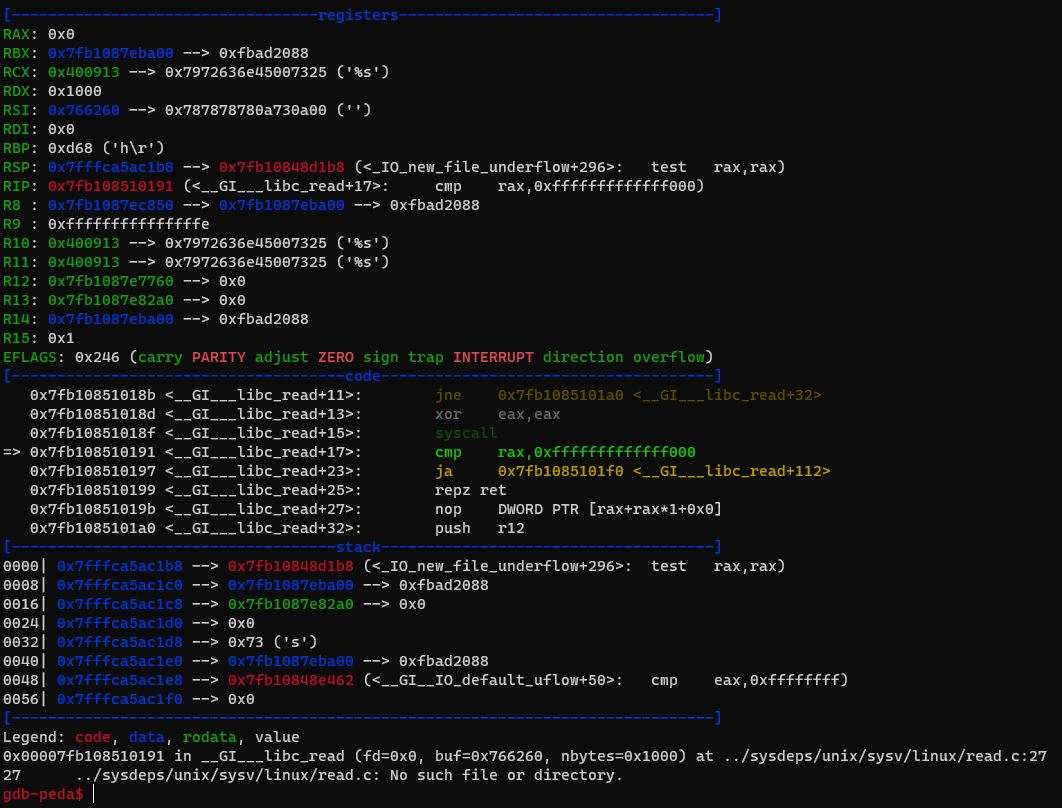This screenshot has width=1062, height=808.
Task: Click the 'code' word in Legend
Action: pyautogui.click(x=92, y=737)
